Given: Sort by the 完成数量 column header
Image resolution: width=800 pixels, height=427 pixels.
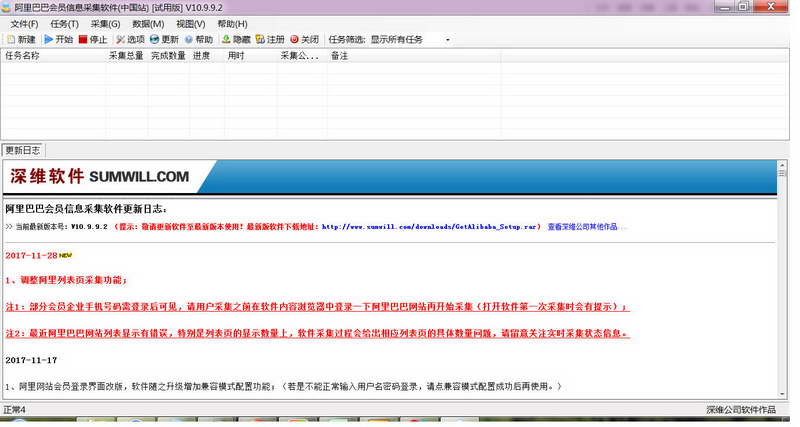Looking at the screenshot, I should pos(168,56).
